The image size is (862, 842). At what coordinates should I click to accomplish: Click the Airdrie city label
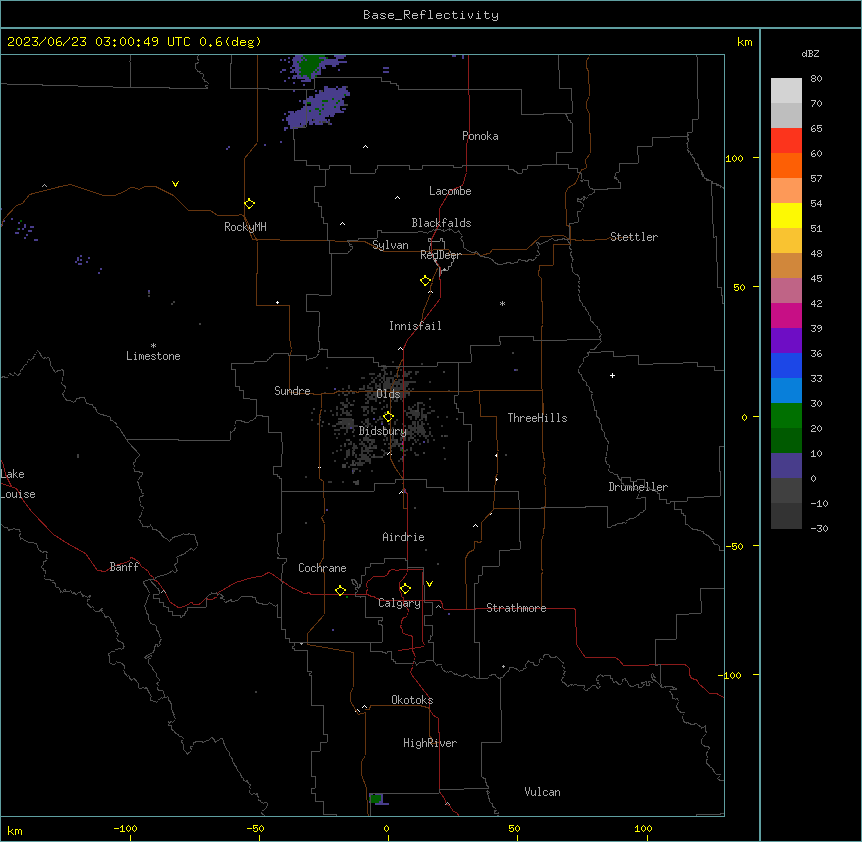(404, 537)
